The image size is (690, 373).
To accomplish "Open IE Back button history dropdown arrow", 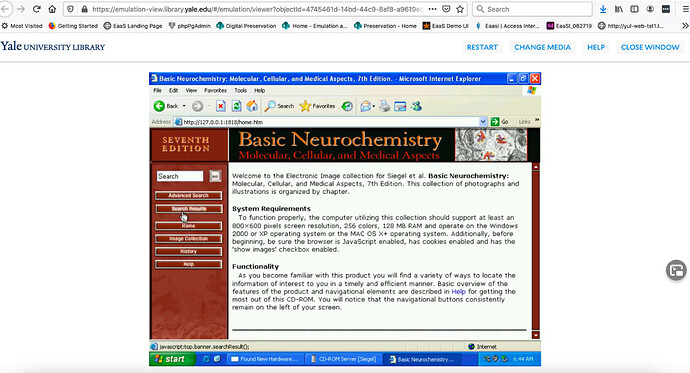I will (x=184, y=106).
